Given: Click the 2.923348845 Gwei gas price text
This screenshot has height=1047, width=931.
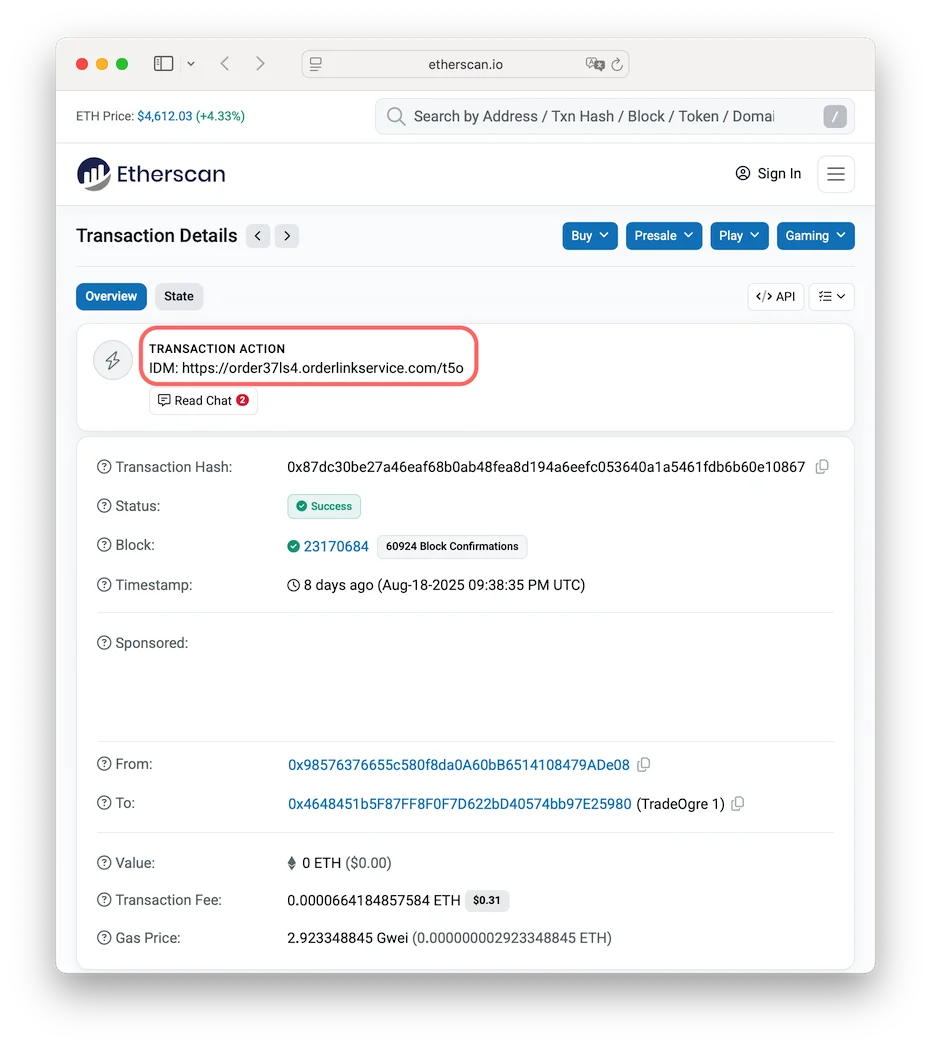Looking at the screenshot, I should 347,938.
